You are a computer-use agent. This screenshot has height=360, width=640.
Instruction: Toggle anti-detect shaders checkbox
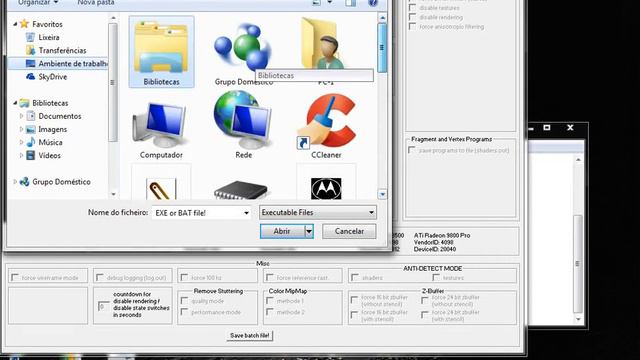(355, 277)
